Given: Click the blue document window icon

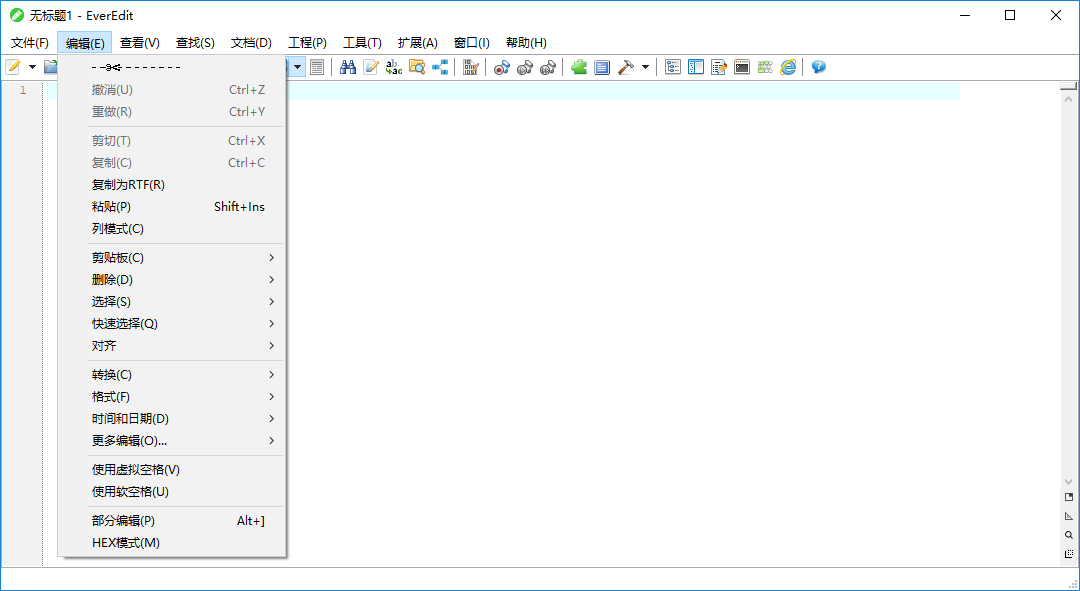Looking at the screenshot, I should [602, 67].
